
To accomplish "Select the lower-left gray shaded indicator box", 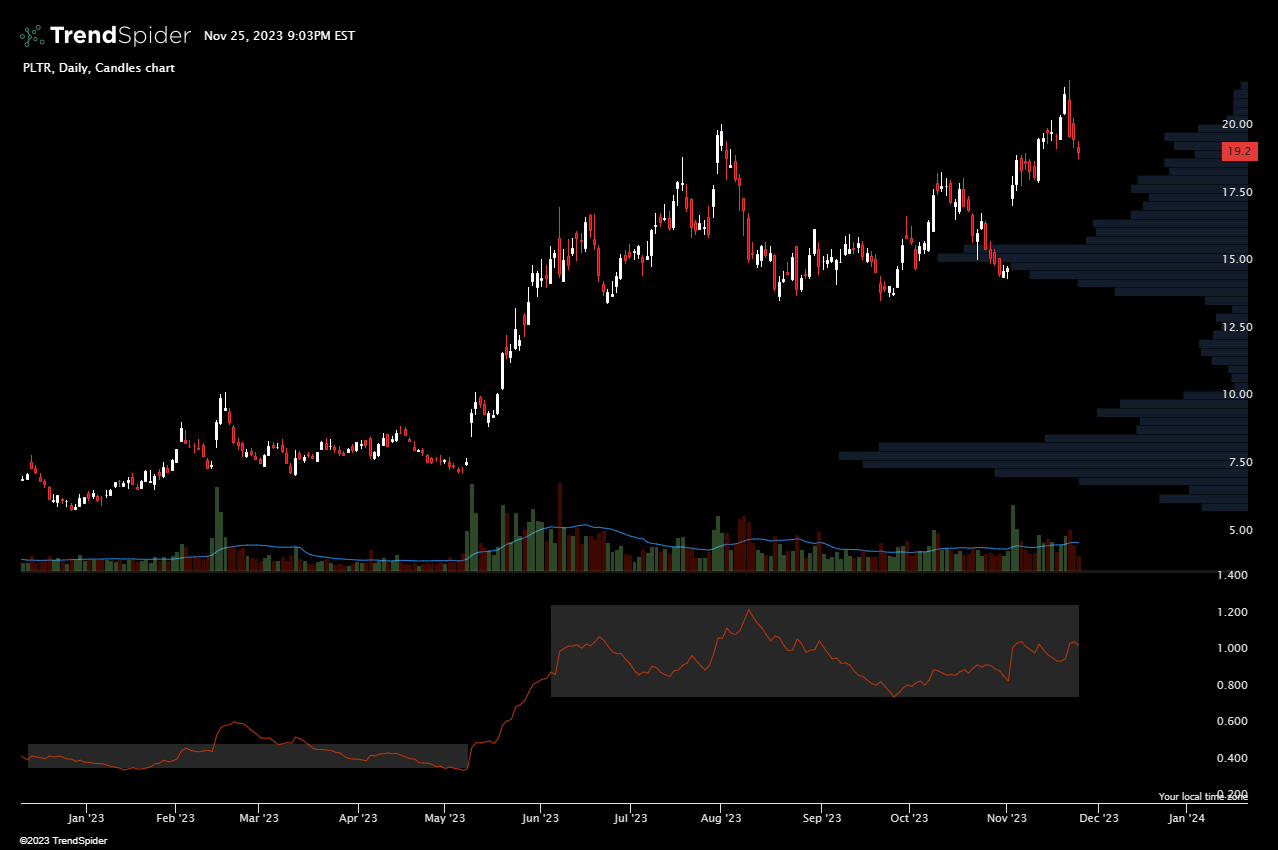I will 246,756.
